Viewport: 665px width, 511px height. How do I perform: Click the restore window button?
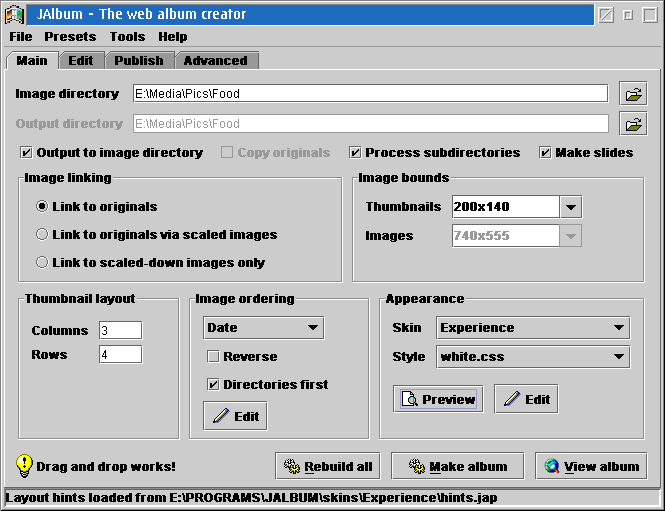628,15
